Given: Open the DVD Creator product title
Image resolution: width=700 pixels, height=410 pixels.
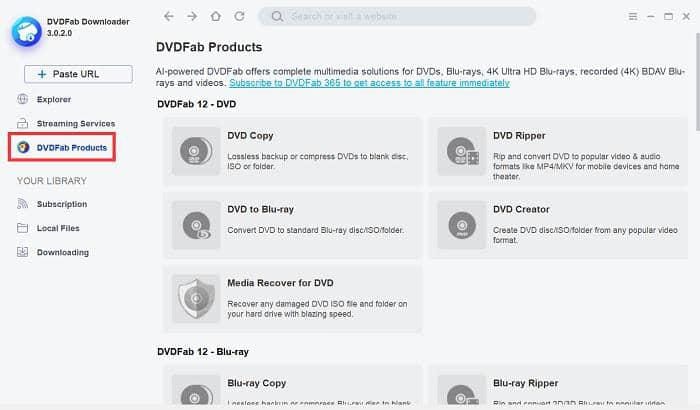Looking at the screenshot, I should pos(521,209).
